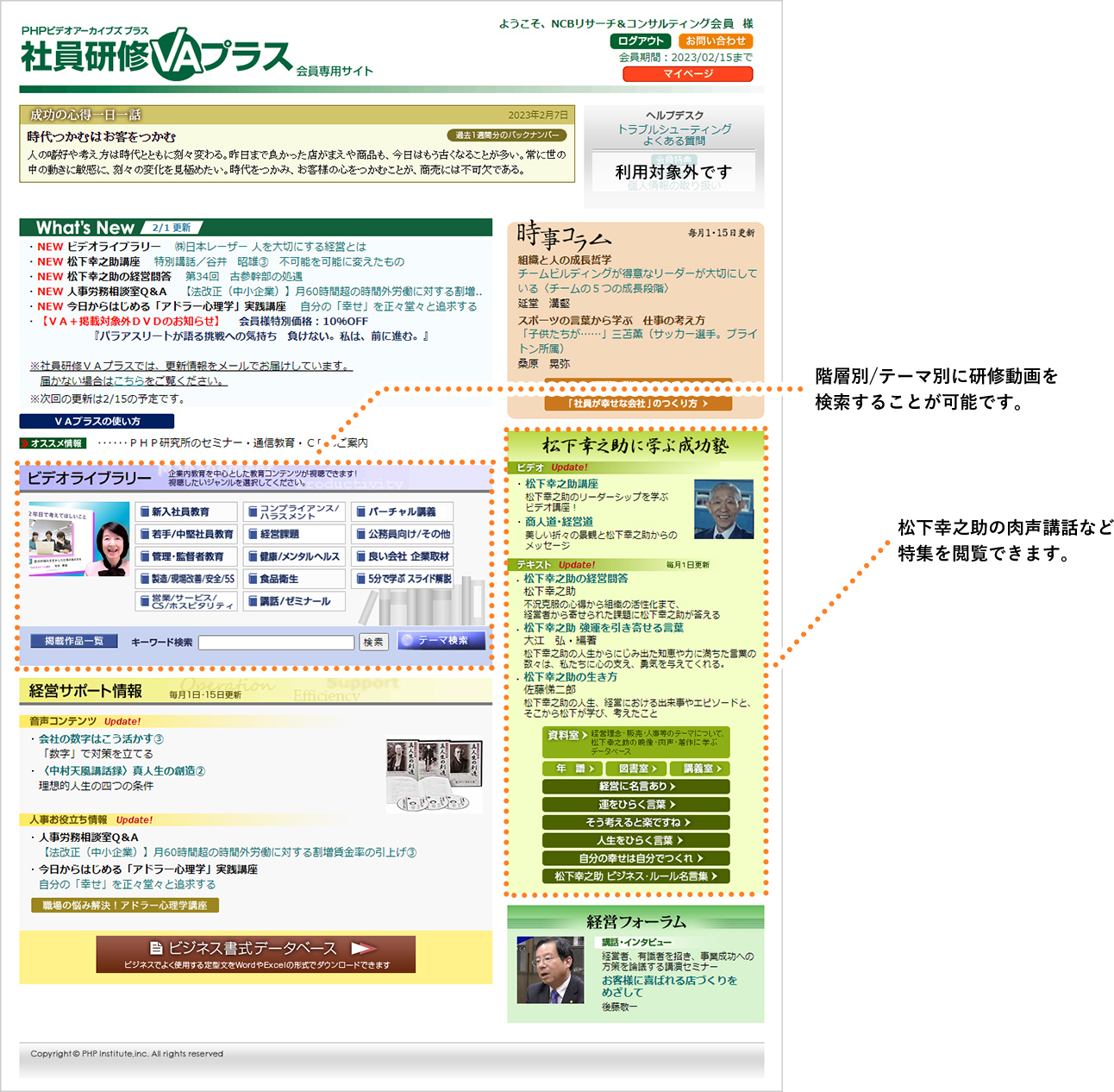Viewport: 1114px width, 1092px height.
Task: Open 会社の数字はこう活かす③ audio content
Action: 101,739
